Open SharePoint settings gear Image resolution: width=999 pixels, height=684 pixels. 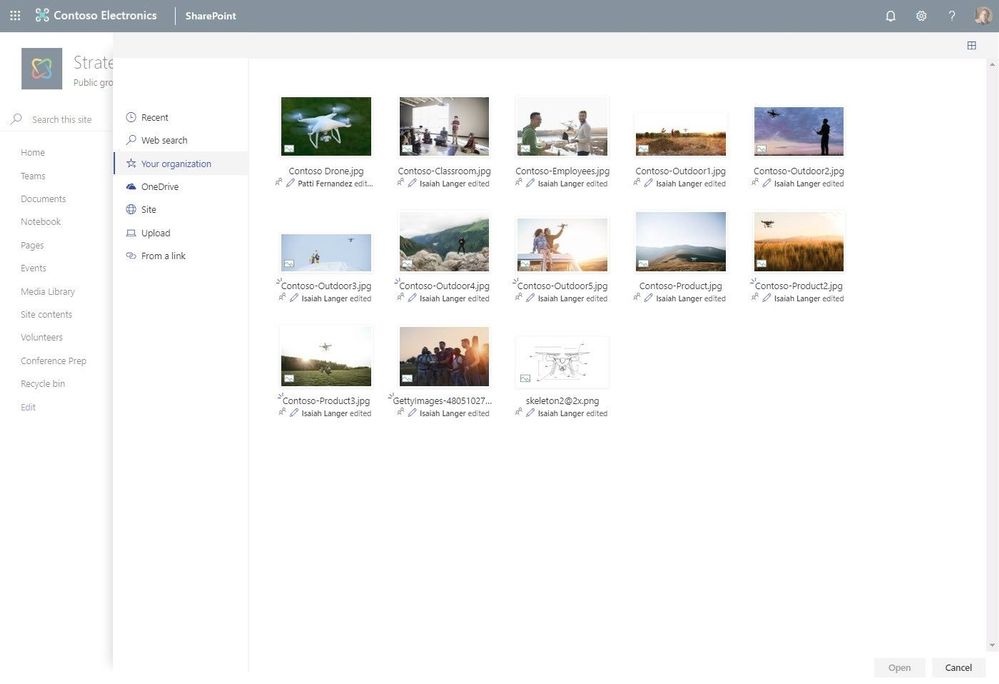[921, 15]
